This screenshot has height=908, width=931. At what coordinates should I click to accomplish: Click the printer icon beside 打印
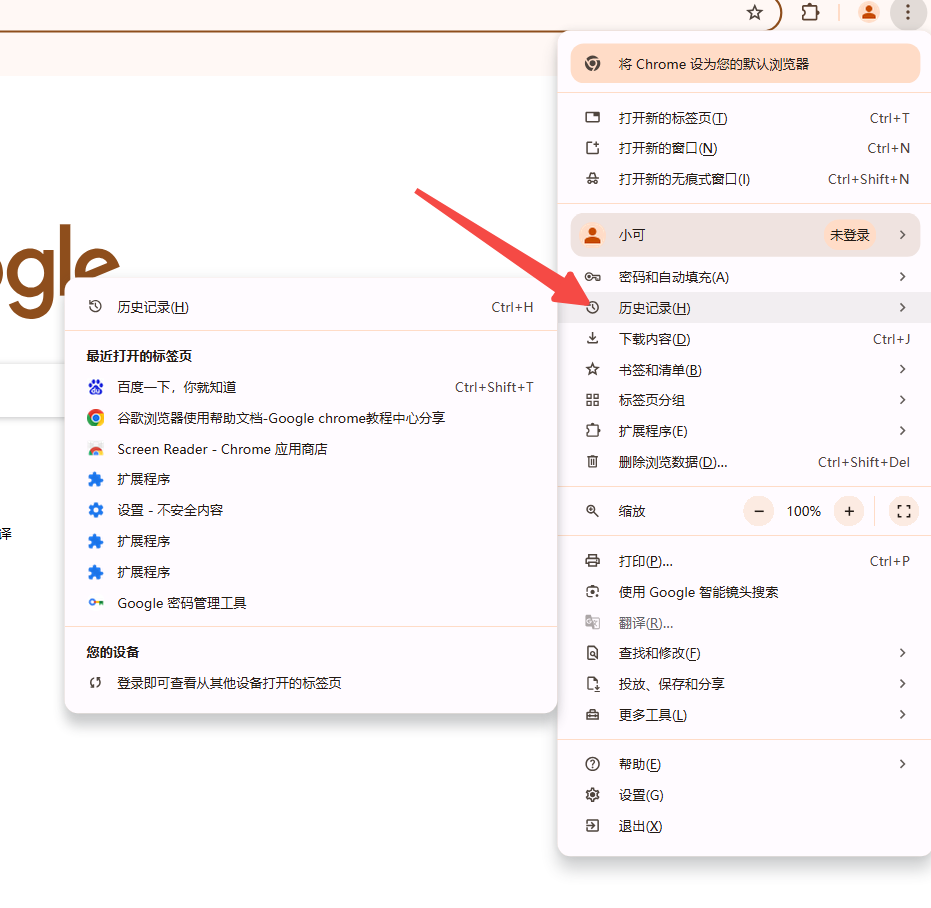[x=593, y=561]
